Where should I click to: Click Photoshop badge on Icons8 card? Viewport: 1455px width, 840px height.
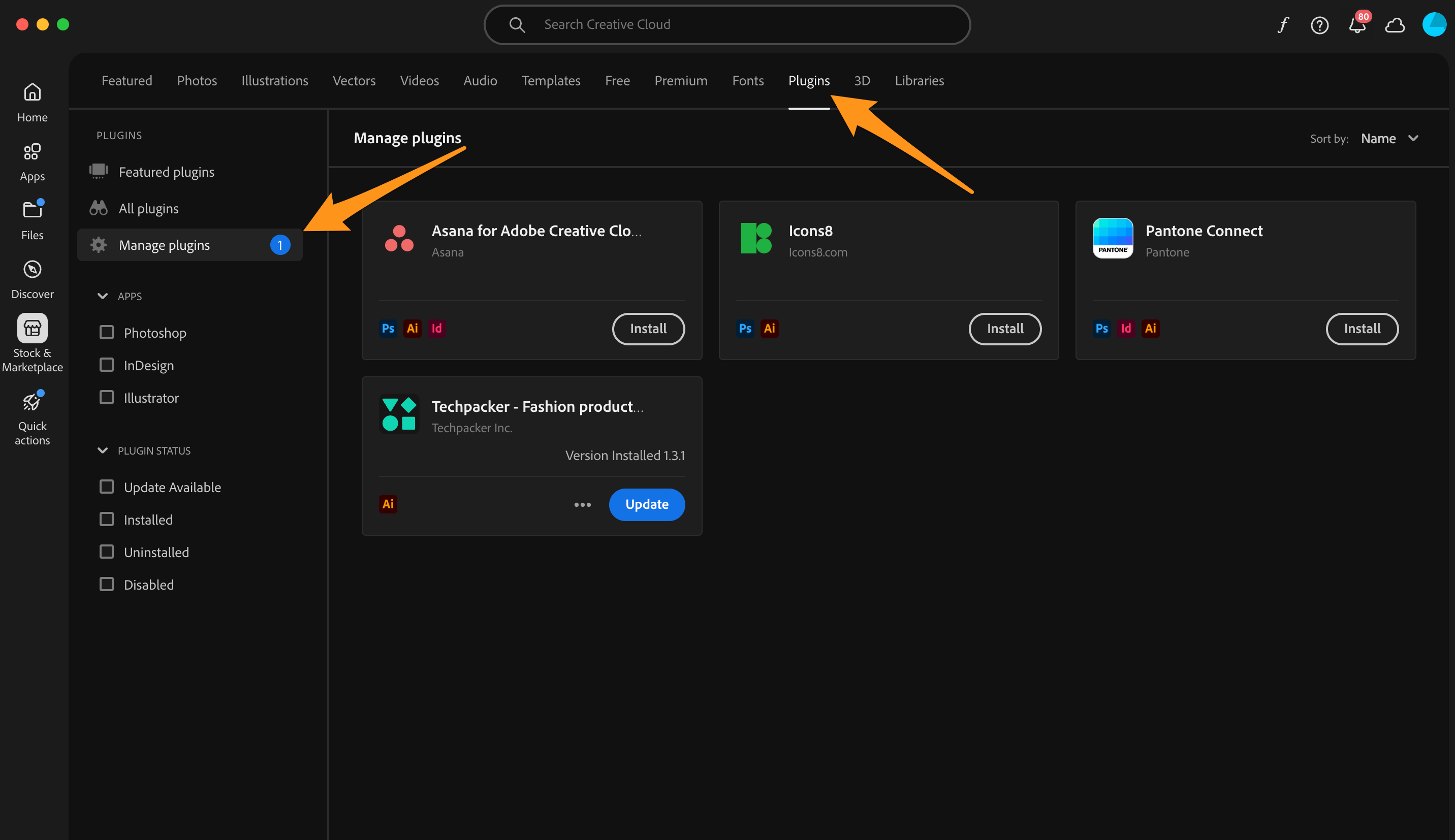[745, 328]
